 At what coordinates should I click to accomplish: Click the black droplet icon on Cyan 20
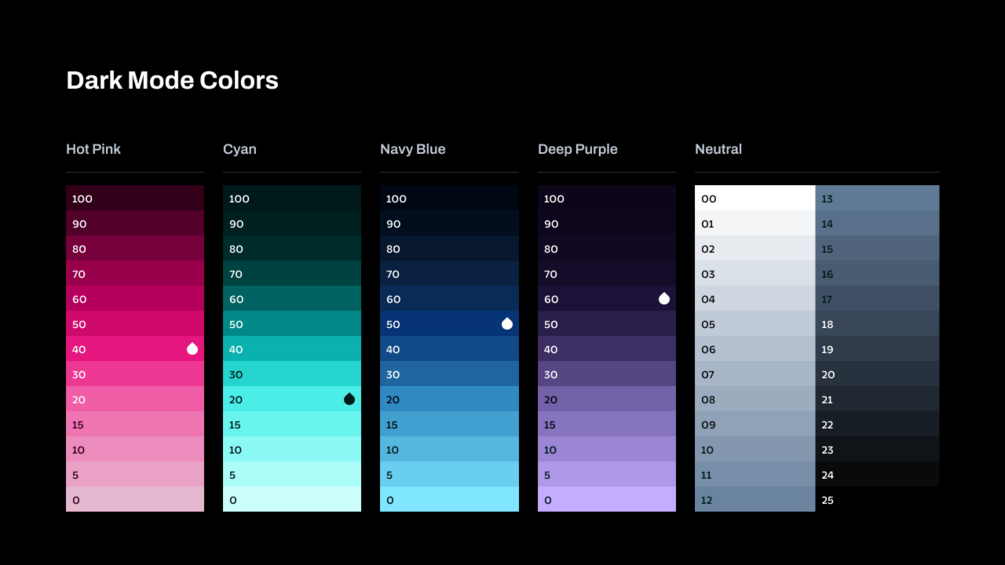click(349, 399)
